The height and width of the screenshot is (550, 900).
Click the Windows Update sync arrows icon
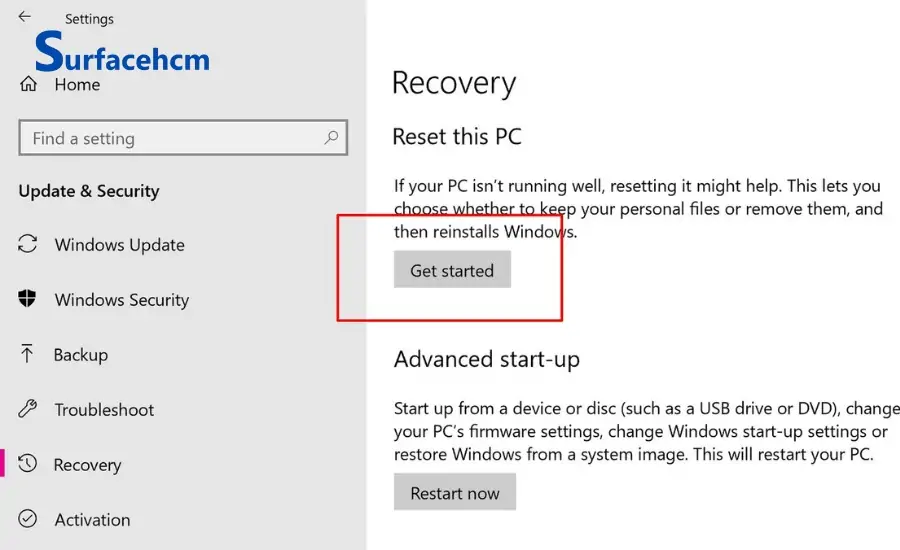coord(28,243)
